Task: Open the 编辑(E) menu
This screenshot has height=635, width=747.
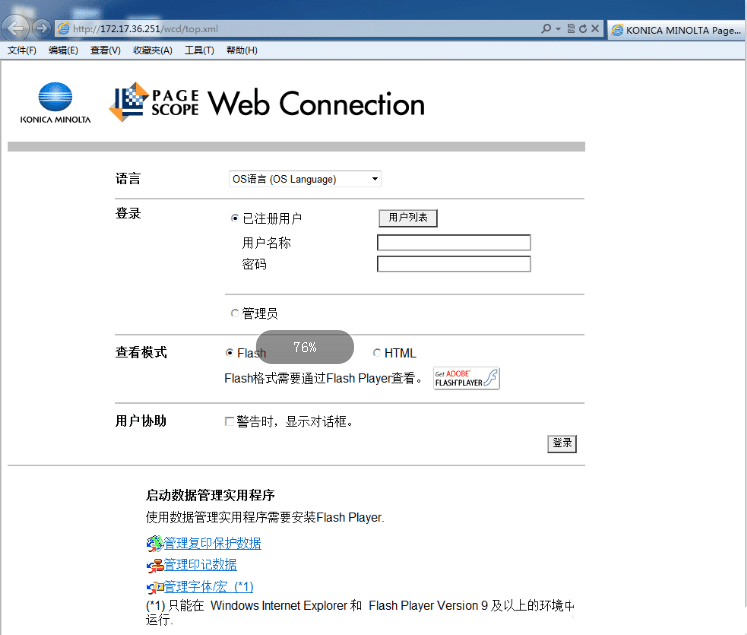Action: [63, 50]
